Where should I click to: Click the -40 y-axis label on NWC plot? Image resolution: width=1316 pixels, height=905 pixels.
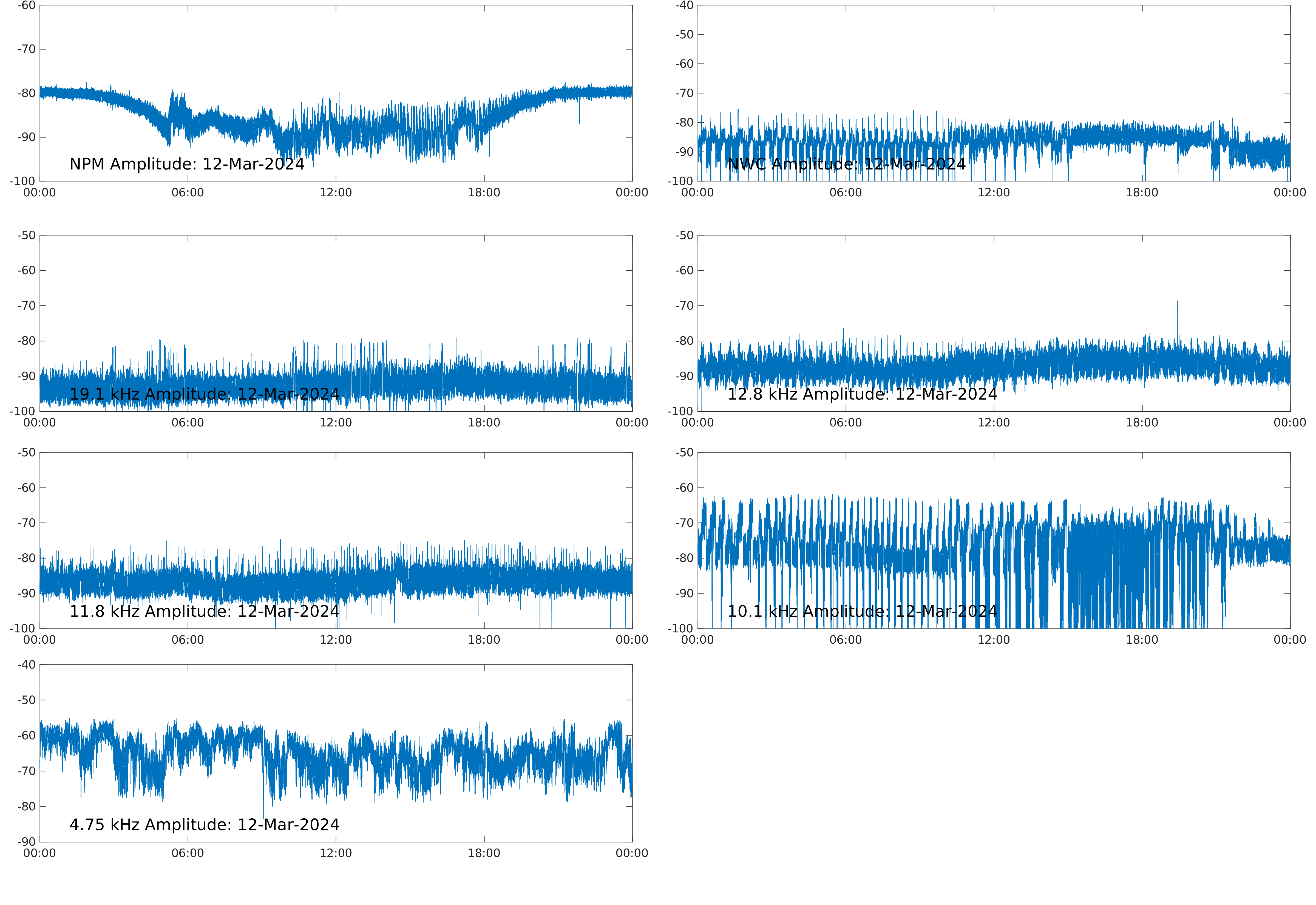684,6
